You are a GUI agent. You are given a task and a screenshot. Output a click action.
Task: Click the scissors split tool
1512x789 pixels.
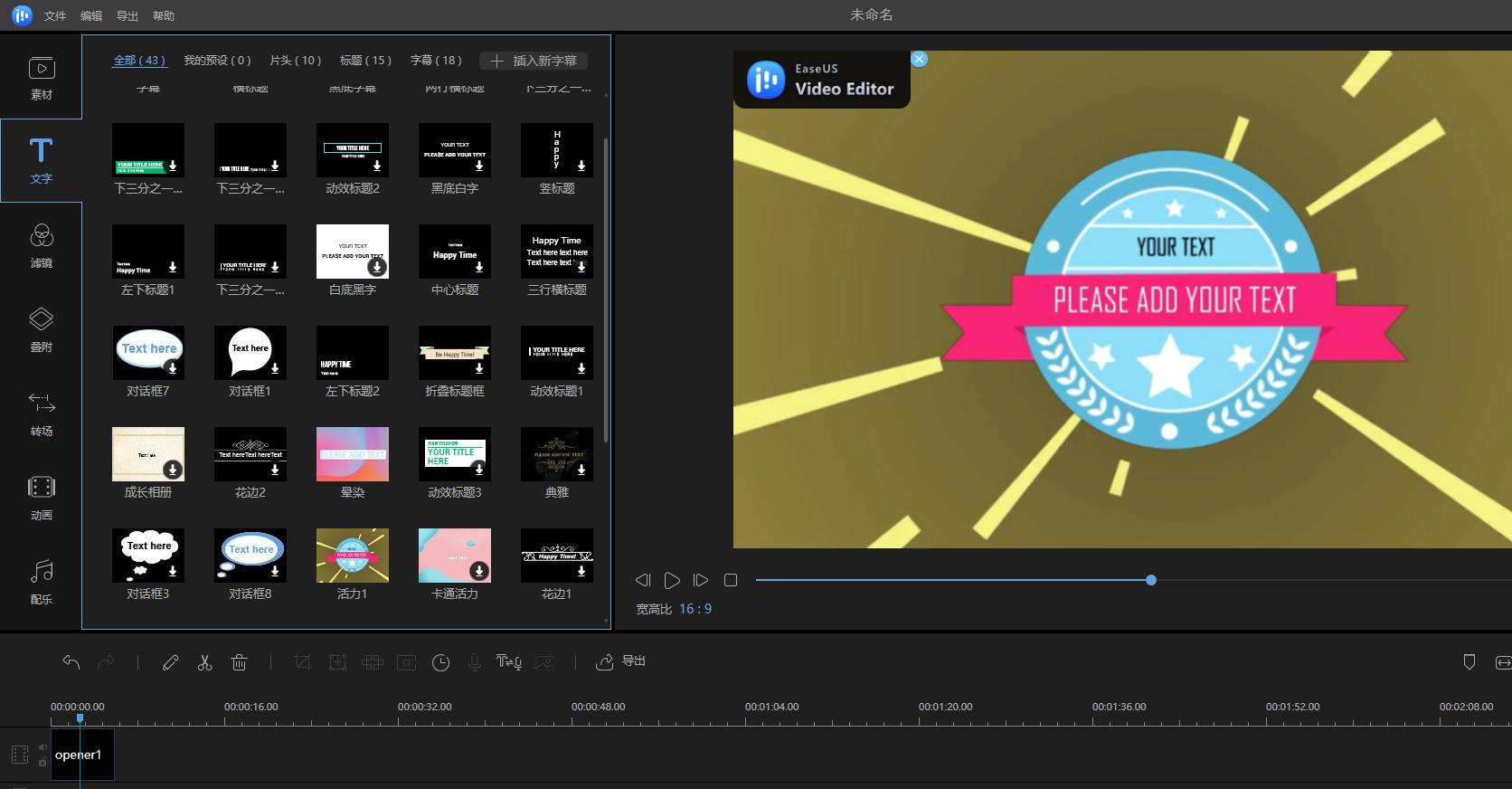[x=204, y=662]
